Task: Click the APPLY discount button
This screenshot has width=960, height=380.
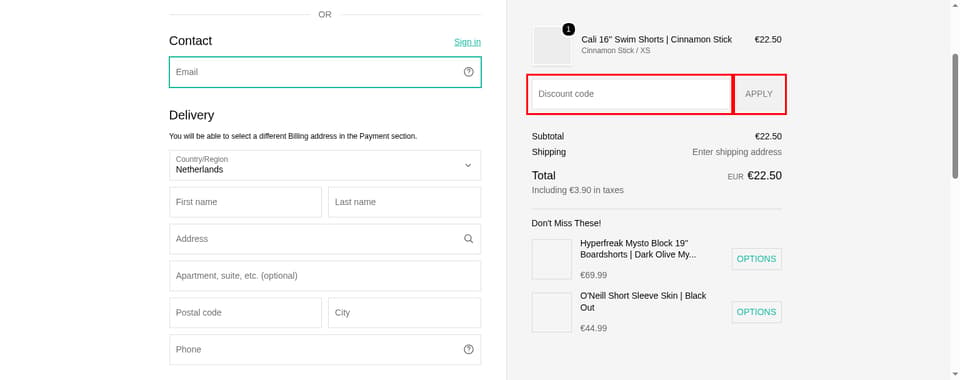Action: click(x=759, y=94)
